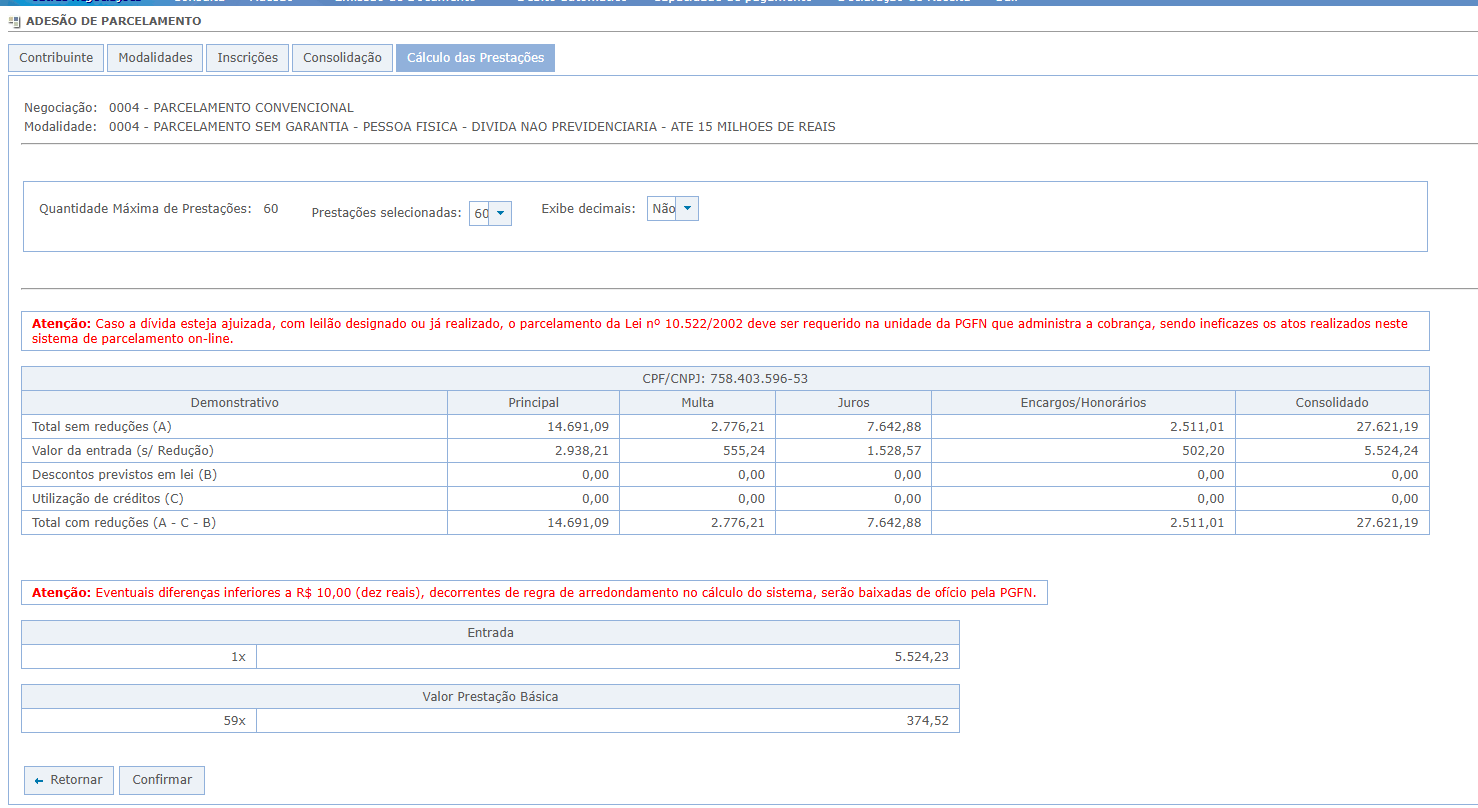Select the Consolidação tab
This screenshot has width=1478, height=808.
pos(342,58)
